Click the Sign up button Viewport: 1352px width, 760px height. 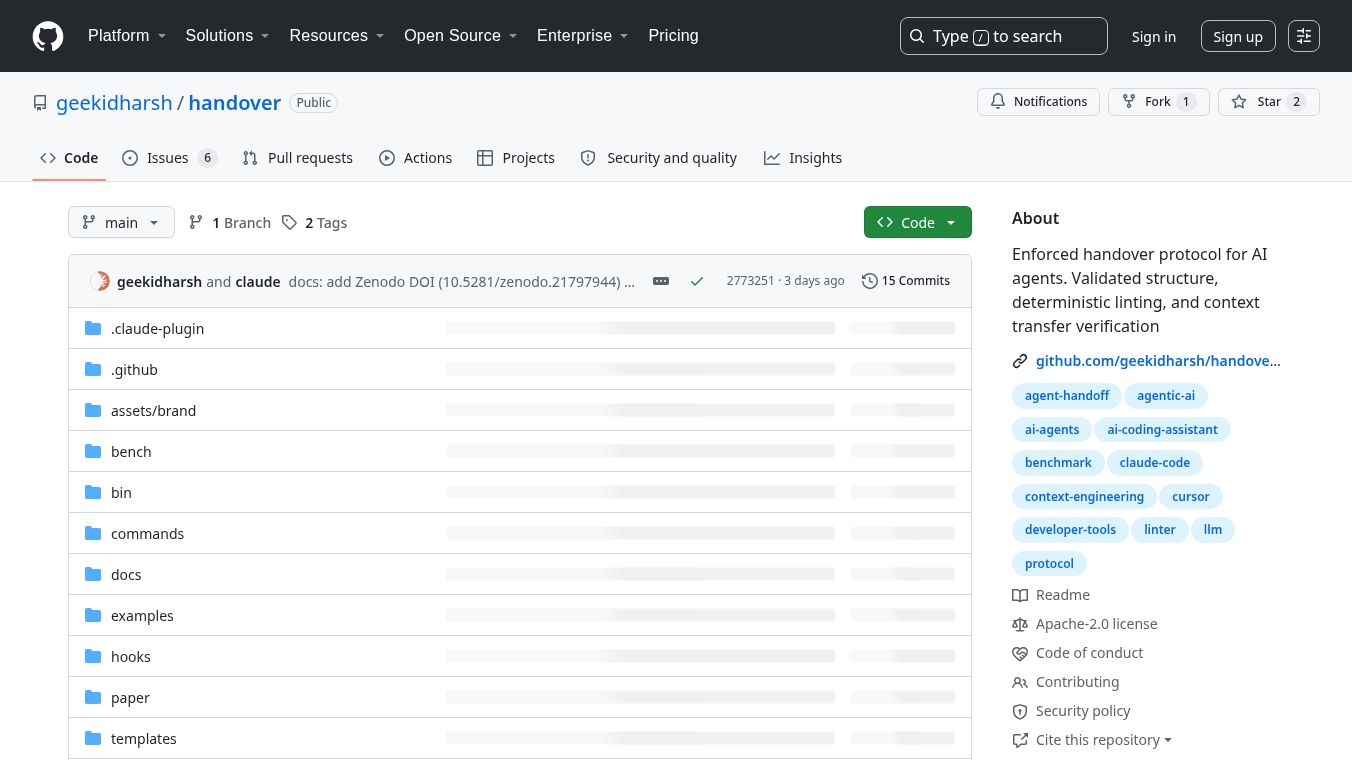1238,37
